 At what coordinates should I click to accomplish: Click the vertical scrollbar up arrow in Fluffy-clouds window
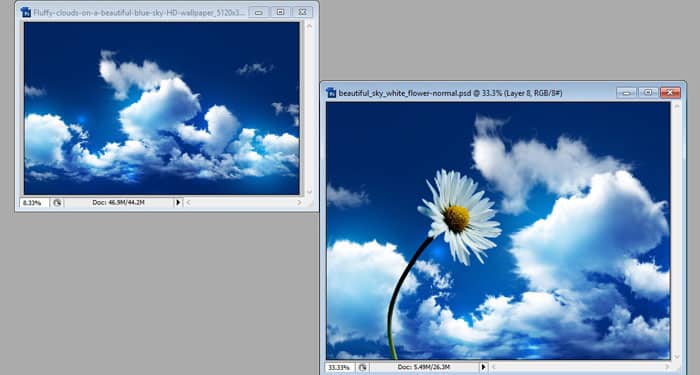tap(309, 26)
